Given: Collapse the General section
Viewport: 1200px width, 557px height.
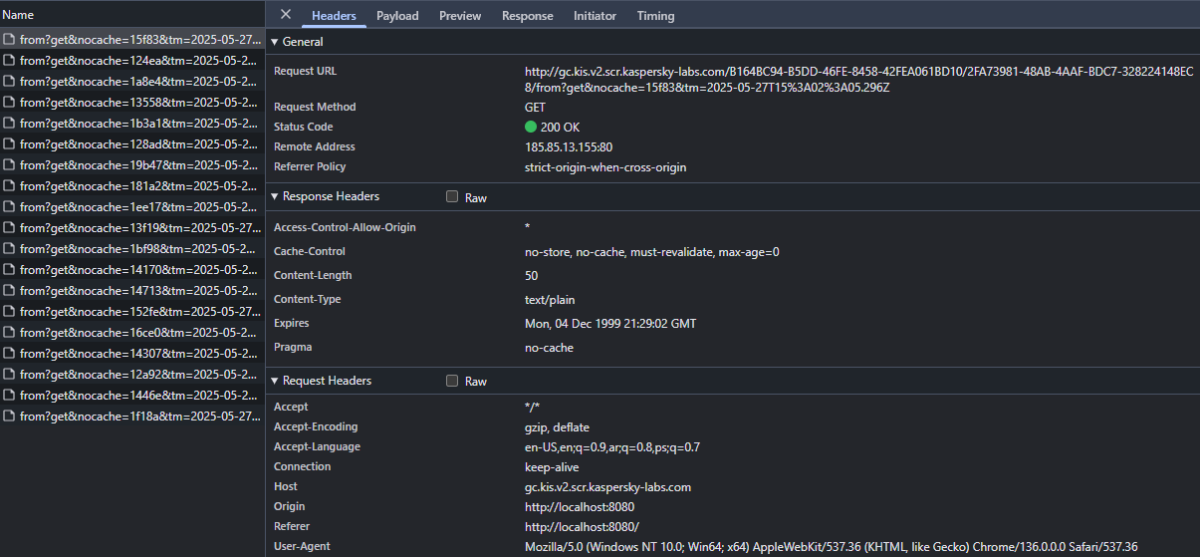Looking at the screenshot, I should pyautogui.click(x=275, y=42).
